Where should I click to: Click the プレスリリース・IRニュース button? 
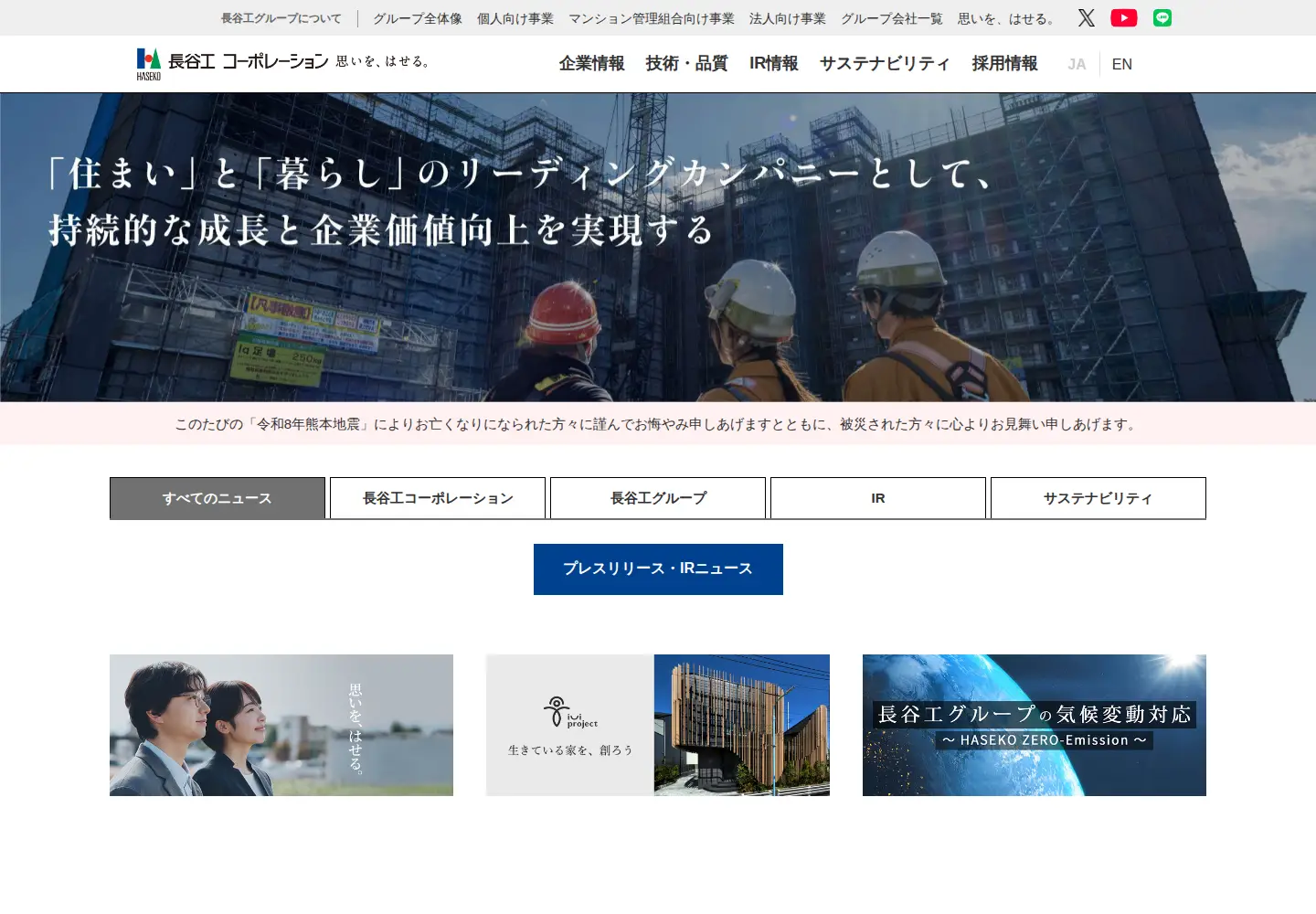pyautogui.click(x=658, y=569)
